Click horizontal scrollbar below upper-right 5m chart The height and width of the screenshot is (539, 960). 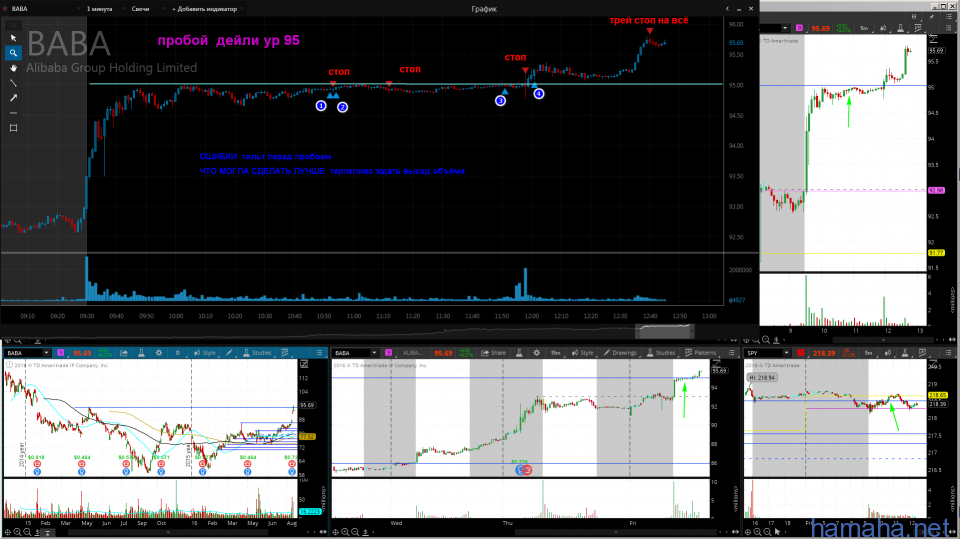coord(882,340)
